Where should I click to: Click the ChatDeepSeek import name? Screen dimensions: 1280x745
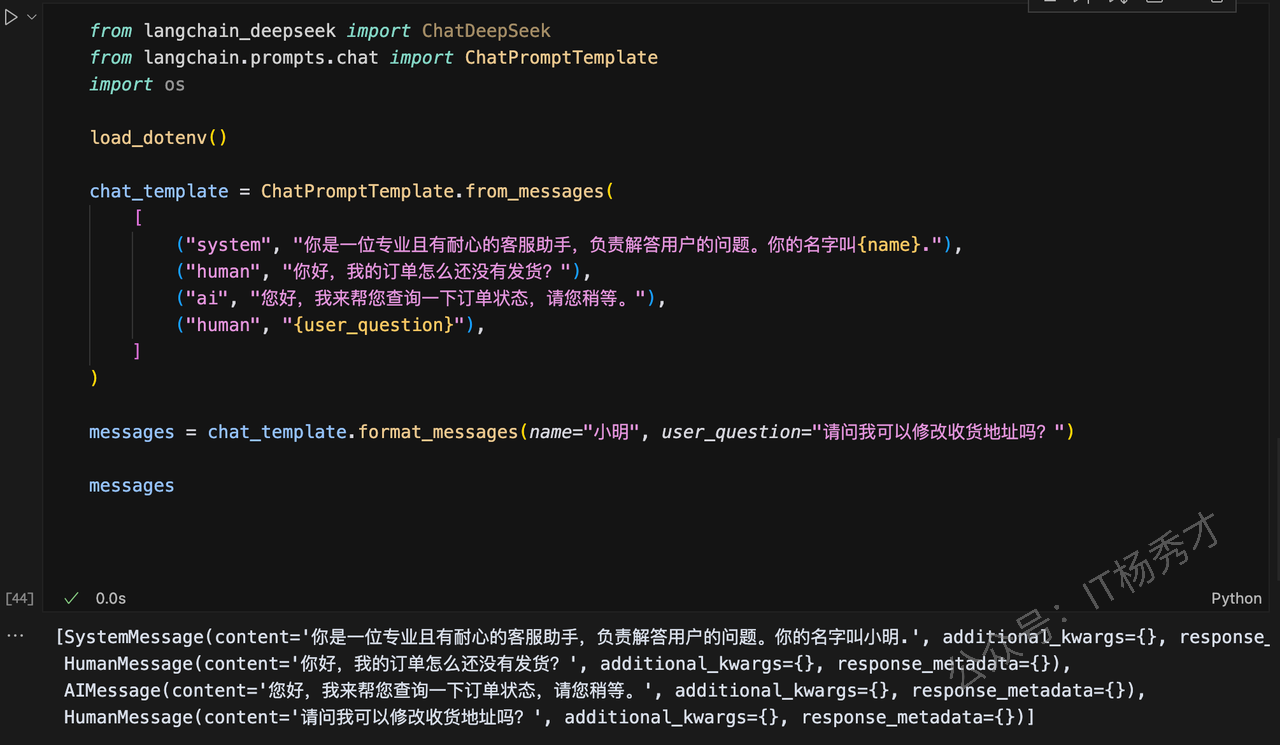(x=486, y=31)
